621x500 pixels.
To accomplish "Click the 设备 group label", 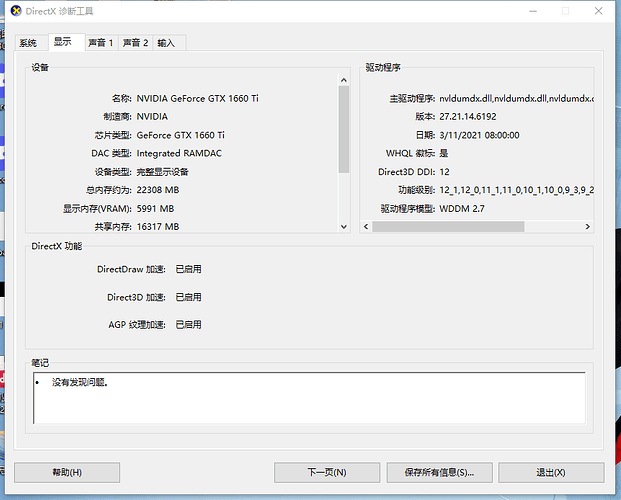I will [x=40, y=67].
